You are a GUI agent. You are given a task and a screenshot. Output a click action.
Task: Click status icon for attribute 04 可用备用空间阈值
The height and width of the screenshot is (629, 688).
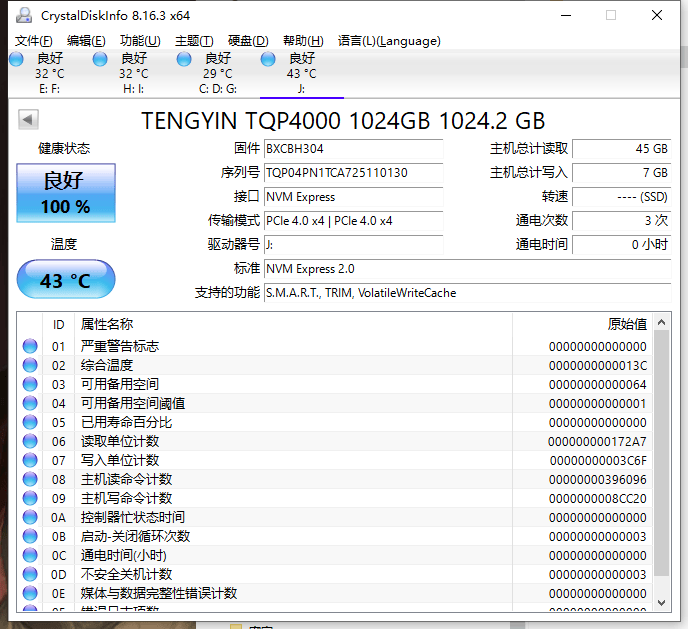[x=30, y=403]
